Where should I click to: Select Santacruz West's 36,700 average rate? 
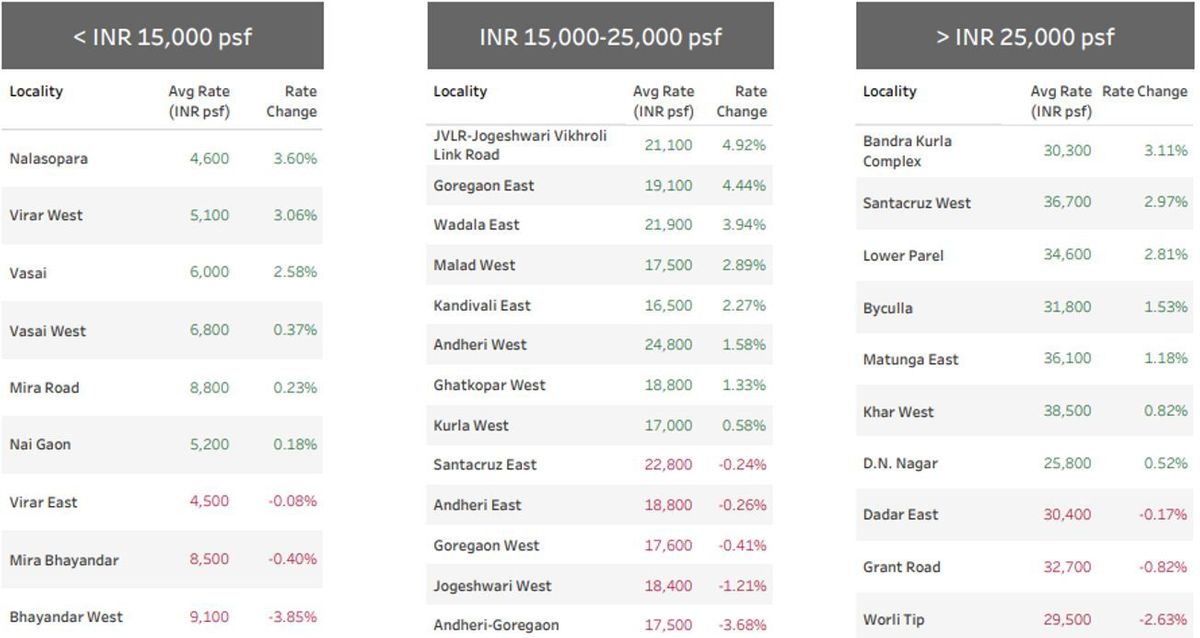click(1067, 203)
